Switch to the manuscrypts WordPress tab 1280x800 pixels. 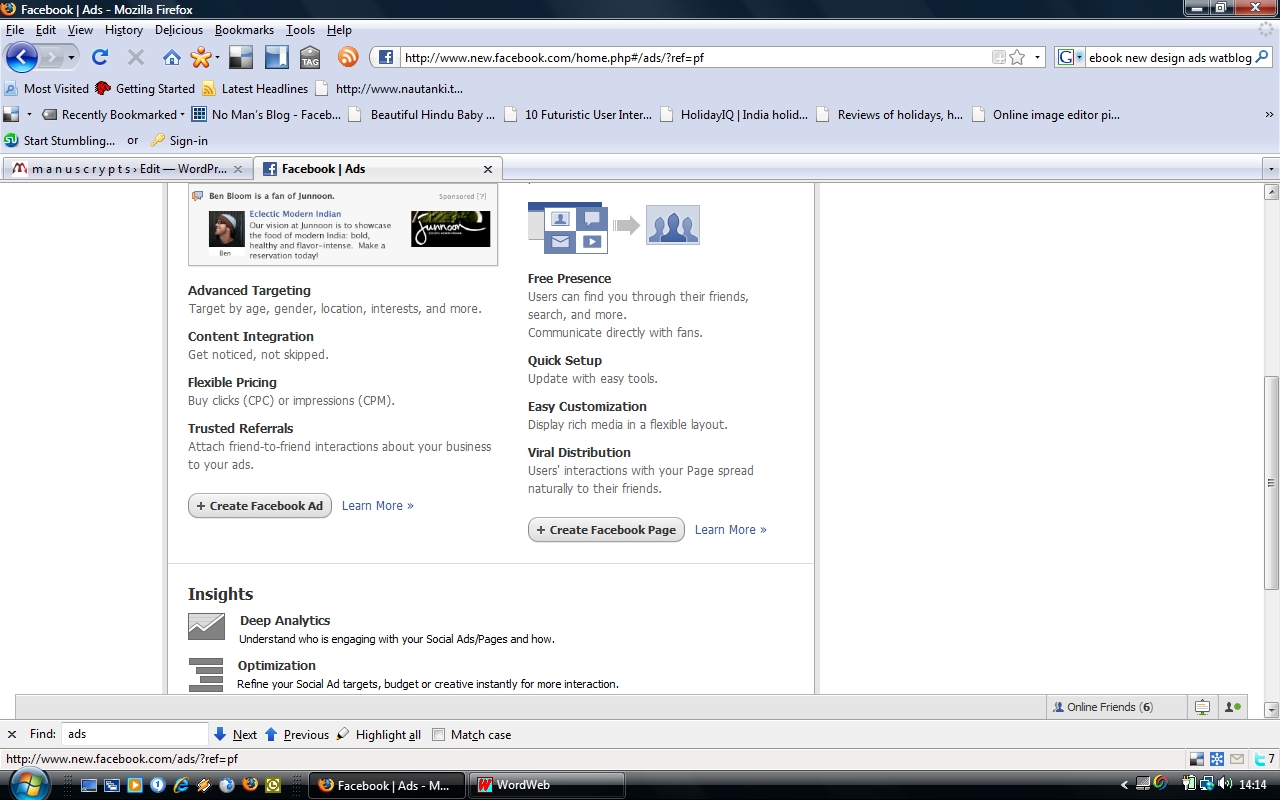[x=120, y=169]
